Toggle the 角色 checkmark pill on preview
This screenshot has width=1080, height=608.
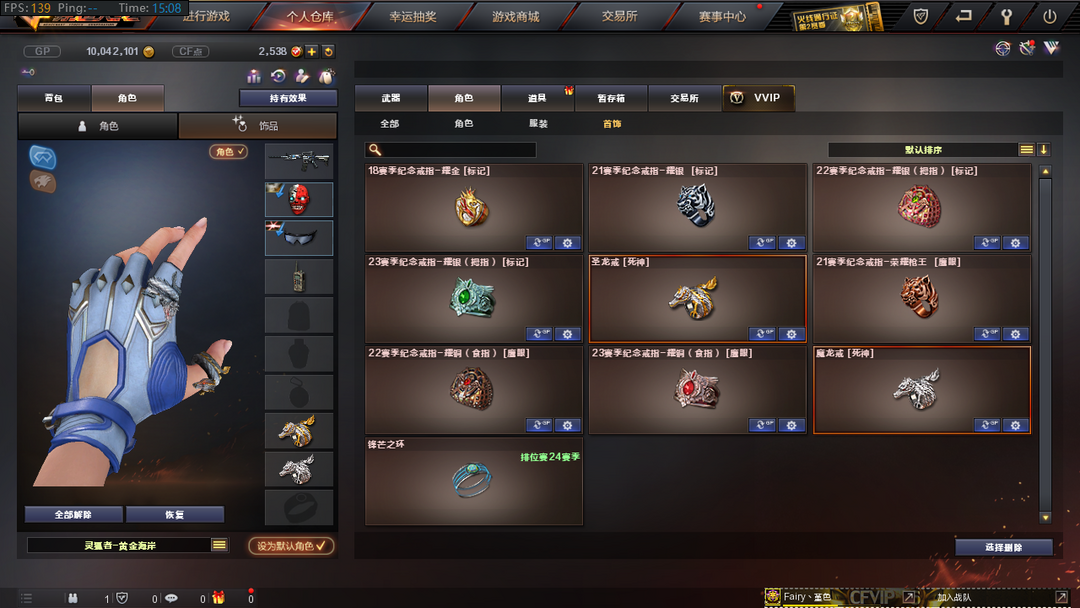point(229,151)
